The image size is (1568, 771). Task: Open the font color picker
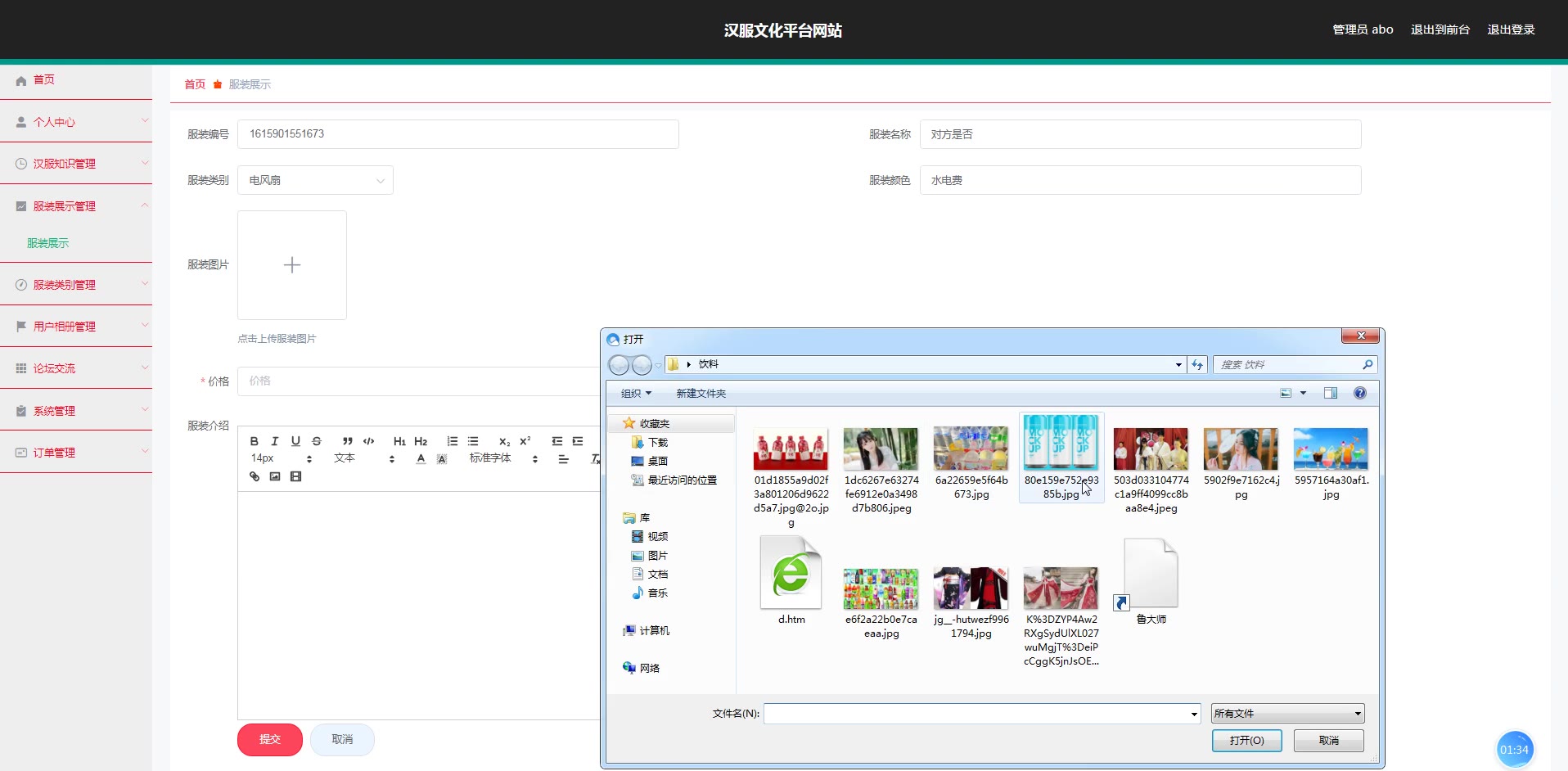click(x=421, y=459)
